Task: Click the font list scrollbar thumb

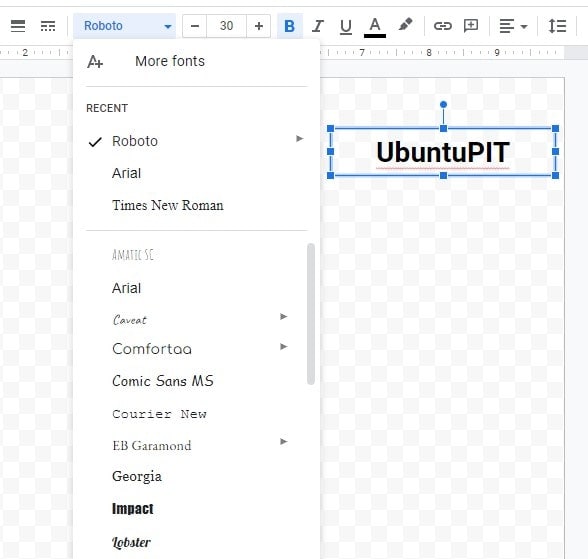Action: [x=310, y=314]
